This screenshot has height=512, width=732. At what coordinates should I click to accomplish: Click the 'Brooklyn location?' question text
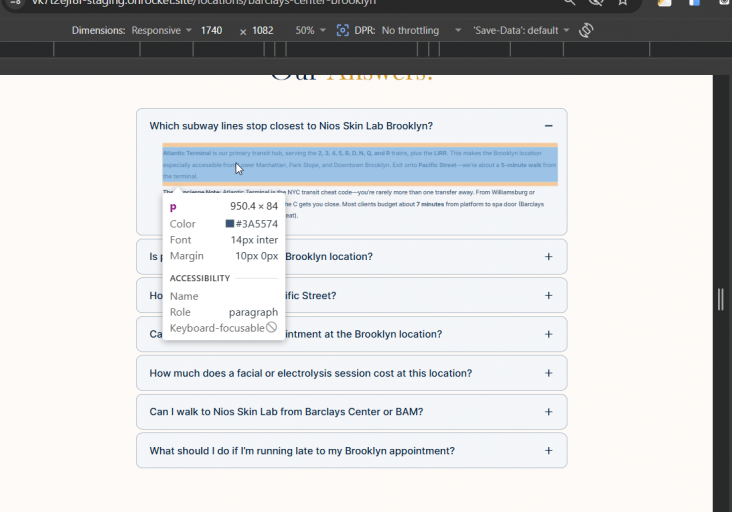(x=329, y=257)
